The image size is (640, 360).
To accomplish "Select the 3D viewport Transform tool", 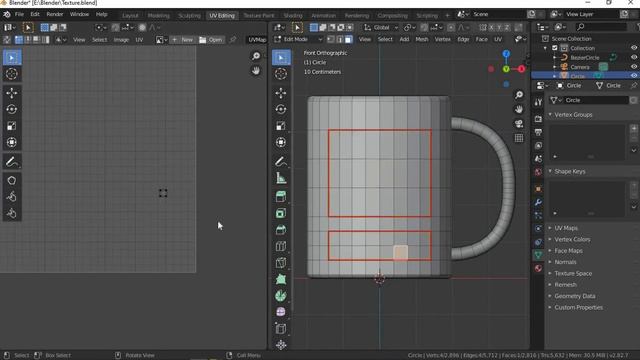I will click(x=281, y=142).
